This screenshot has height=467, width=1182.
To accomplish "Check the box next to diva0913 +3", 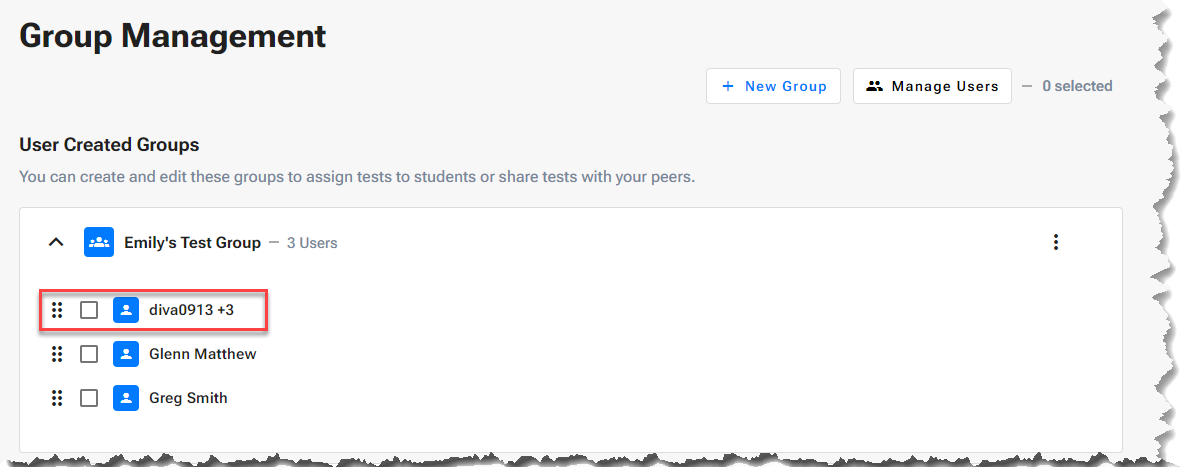I will point(89,310).
